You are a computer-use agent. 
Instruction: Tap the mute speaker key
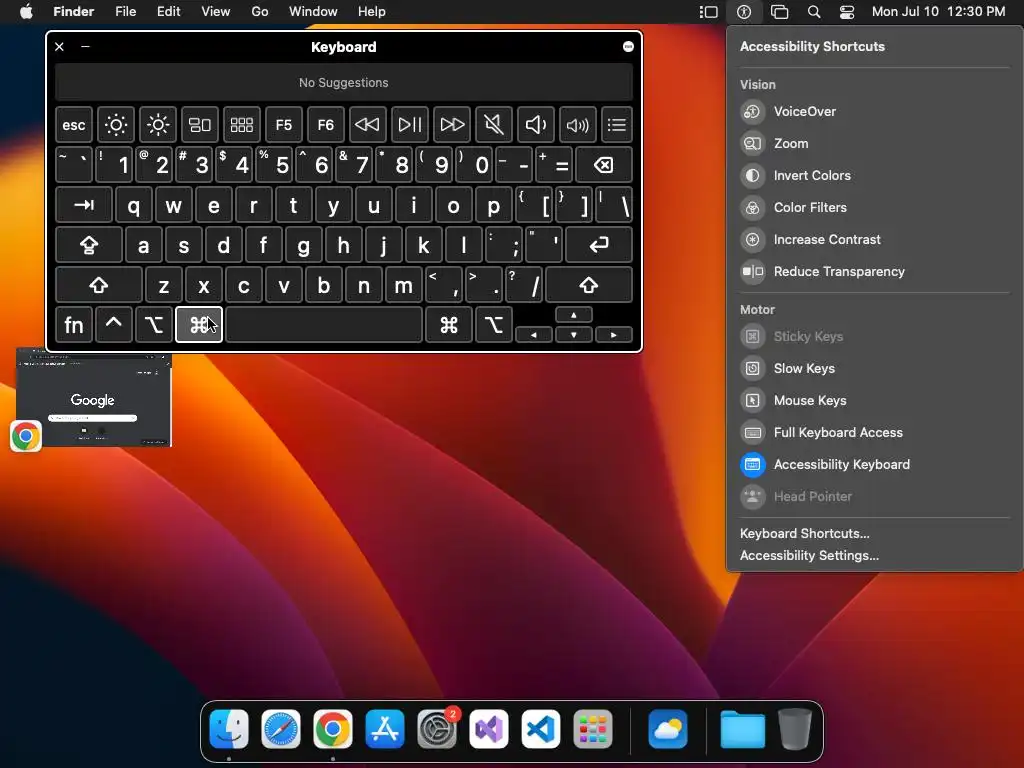494,124
